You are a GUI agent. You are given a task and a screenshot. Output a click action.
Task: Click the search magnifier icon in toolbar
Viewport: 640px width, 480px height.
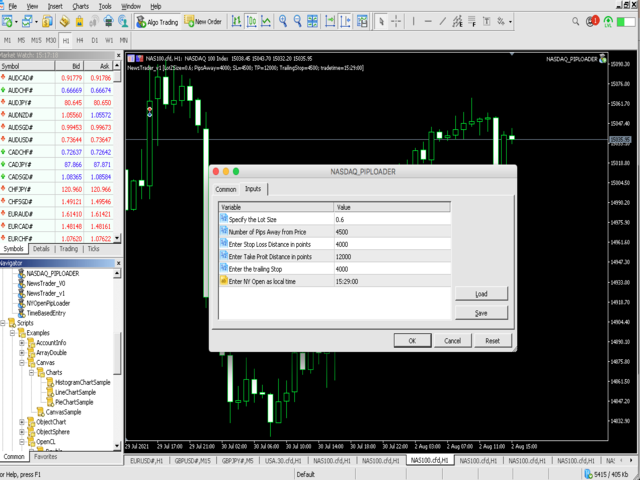576,21
